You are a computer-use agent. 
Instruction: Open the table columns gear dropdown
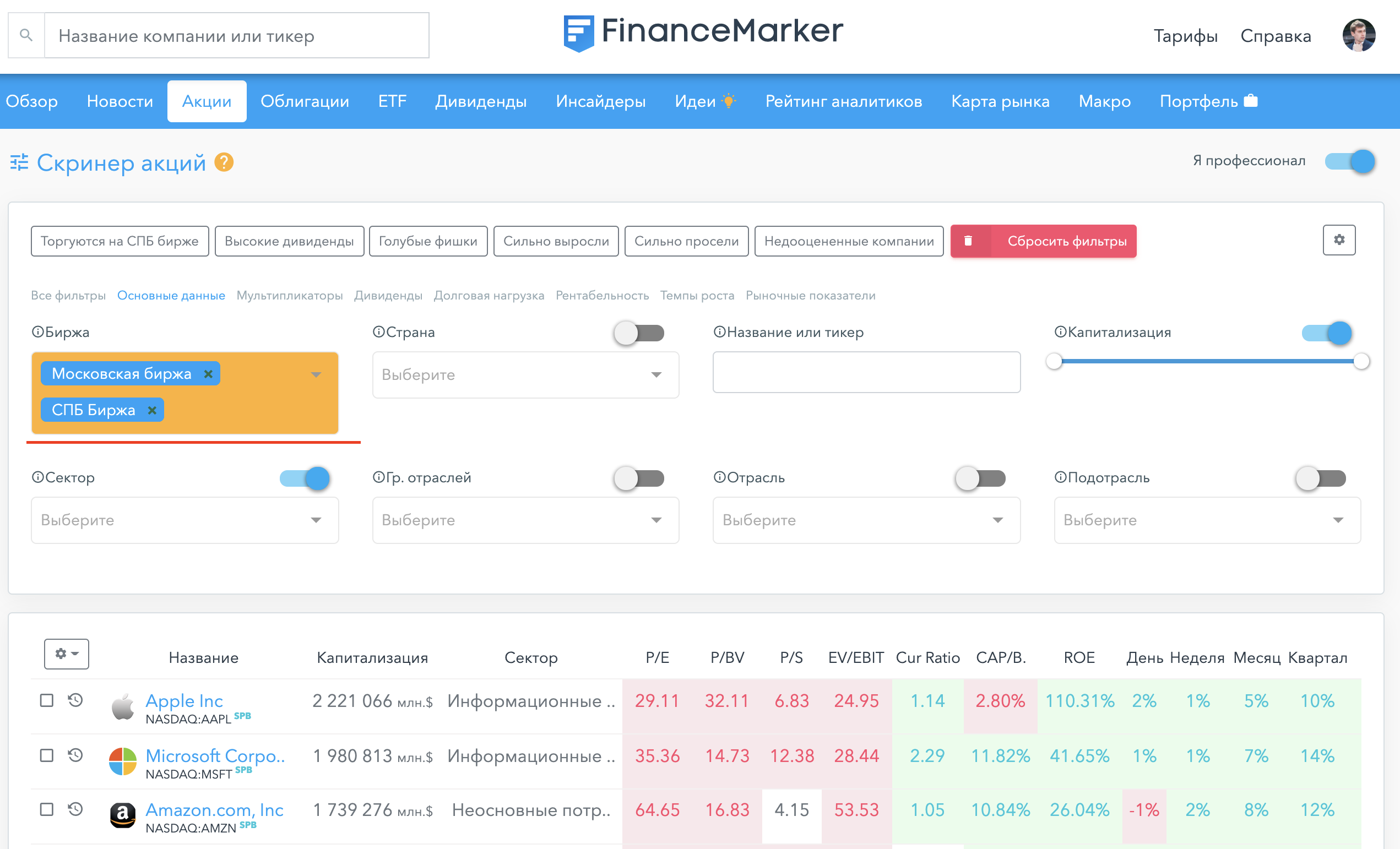[67, 654]
